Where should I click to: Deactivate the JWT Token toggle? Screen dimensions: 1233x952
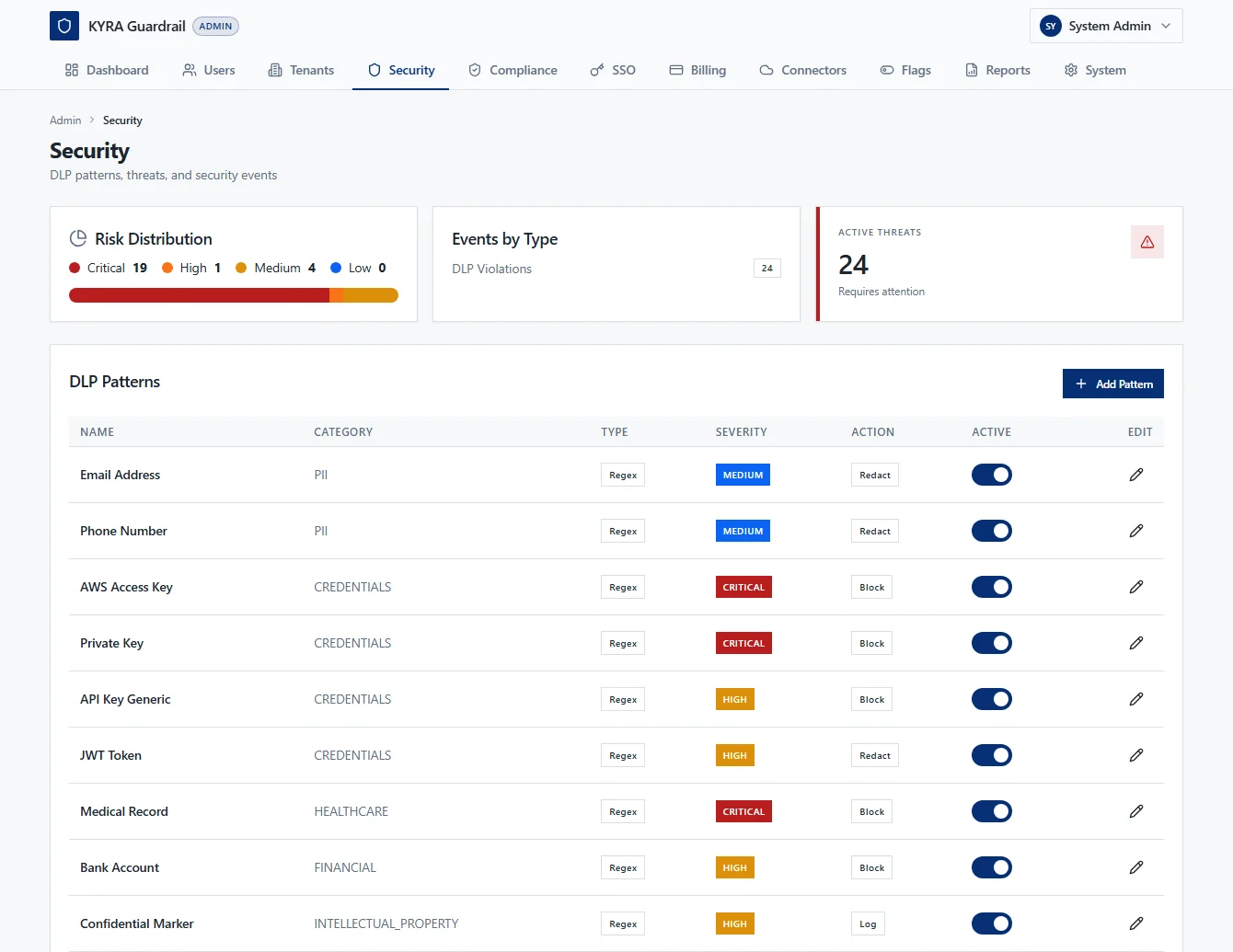pyautogui.click(x=992, y=755)
